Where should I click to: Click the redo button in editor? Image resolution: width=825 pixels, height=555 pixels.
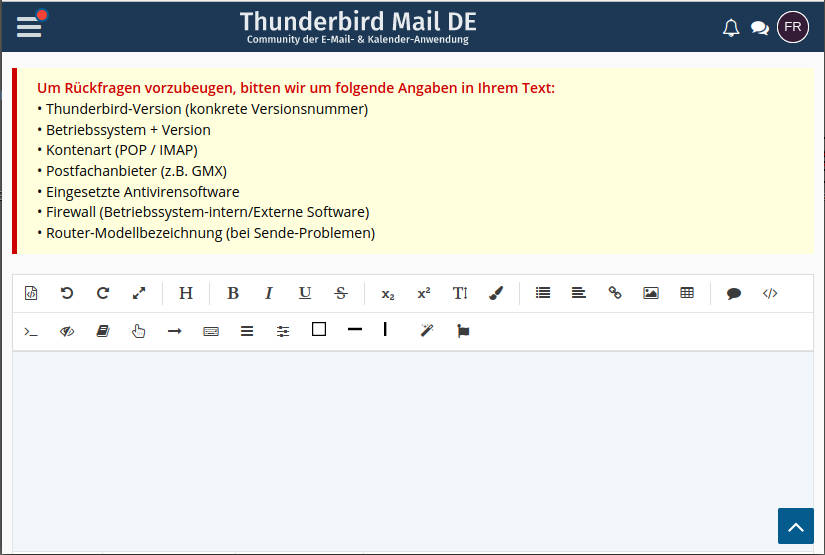pyautogui.click(x=103, y=293)
